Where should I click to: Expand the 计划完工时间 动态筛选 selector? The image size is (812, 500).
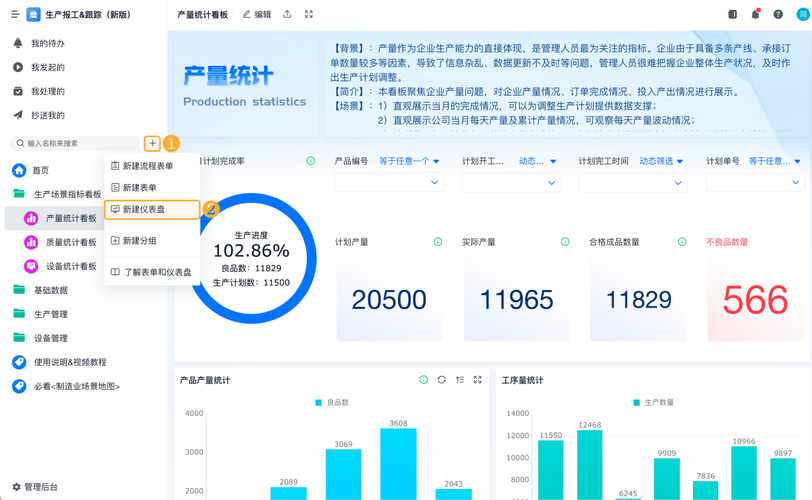[x=661, y=161]
